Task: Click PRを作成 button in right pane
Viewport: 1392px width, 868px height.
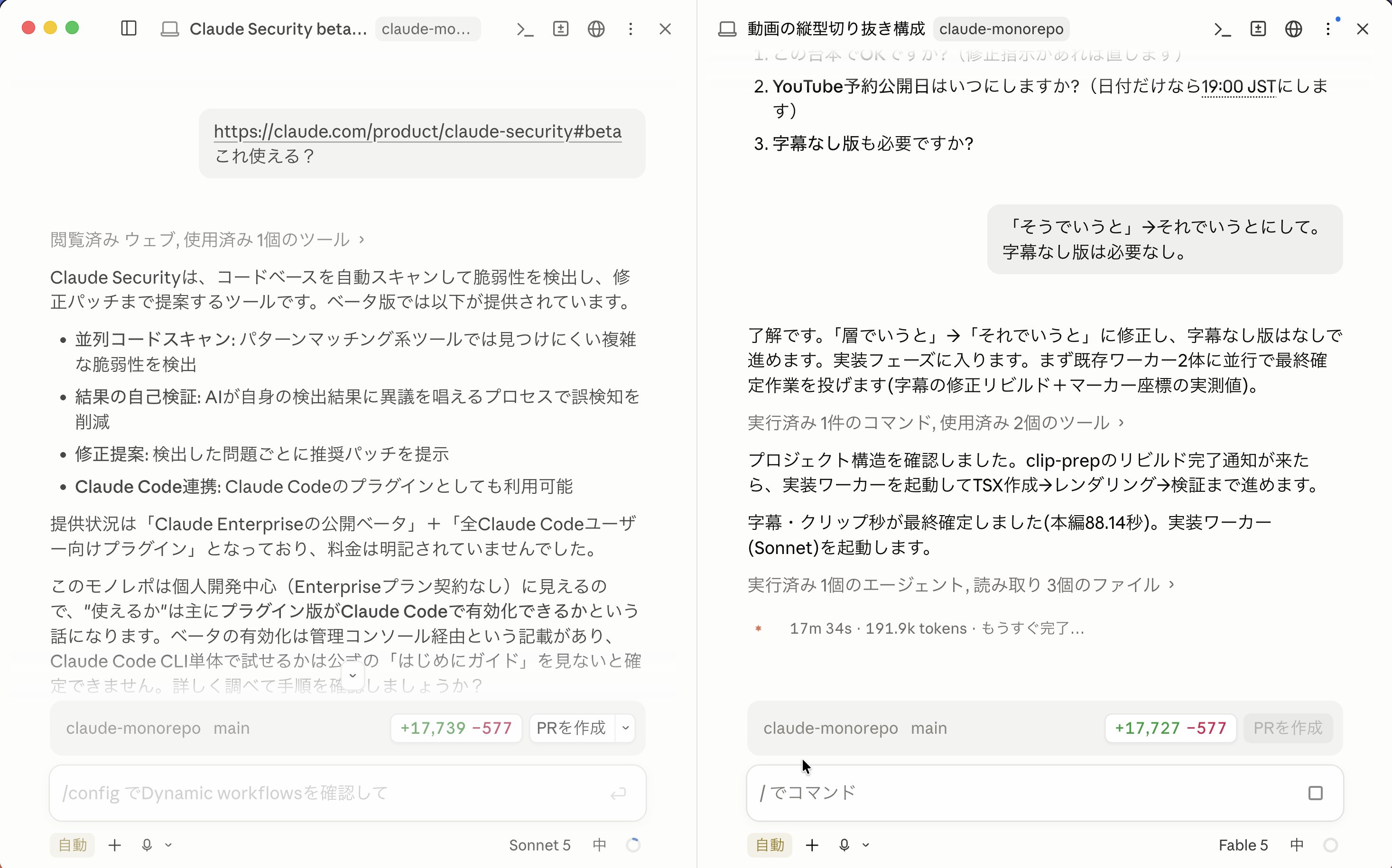Action: tap(1288, 728)
